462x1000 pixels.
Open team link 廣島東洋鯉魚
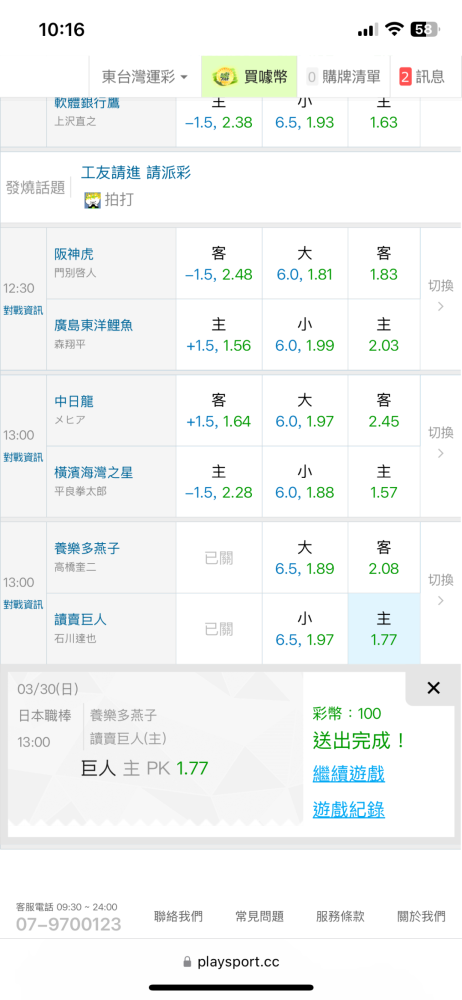coord(94,325)
